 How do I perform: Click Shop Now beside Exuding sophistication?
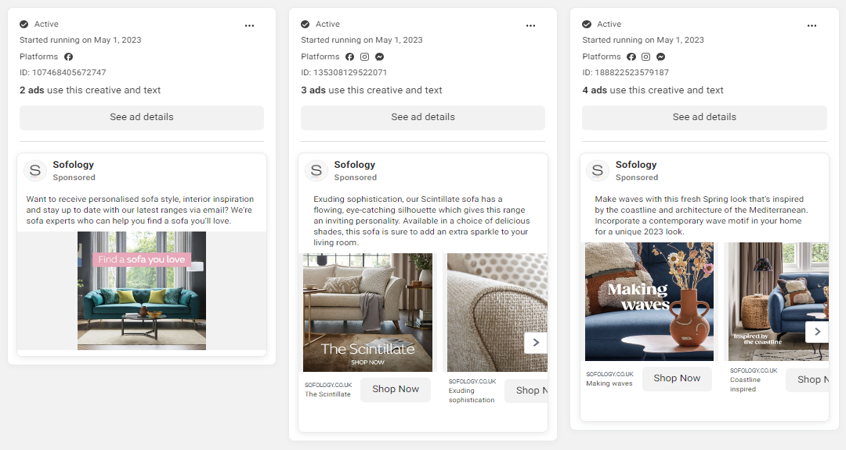click(x=526, y=391)
